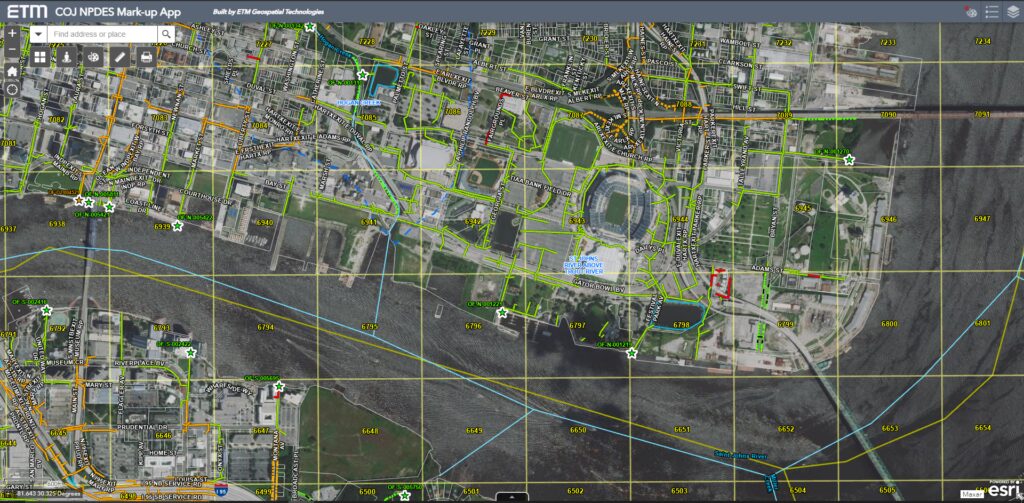Zoom out of the map
The width and height of the screenshot is (1024, 503).
click(12, 50)
